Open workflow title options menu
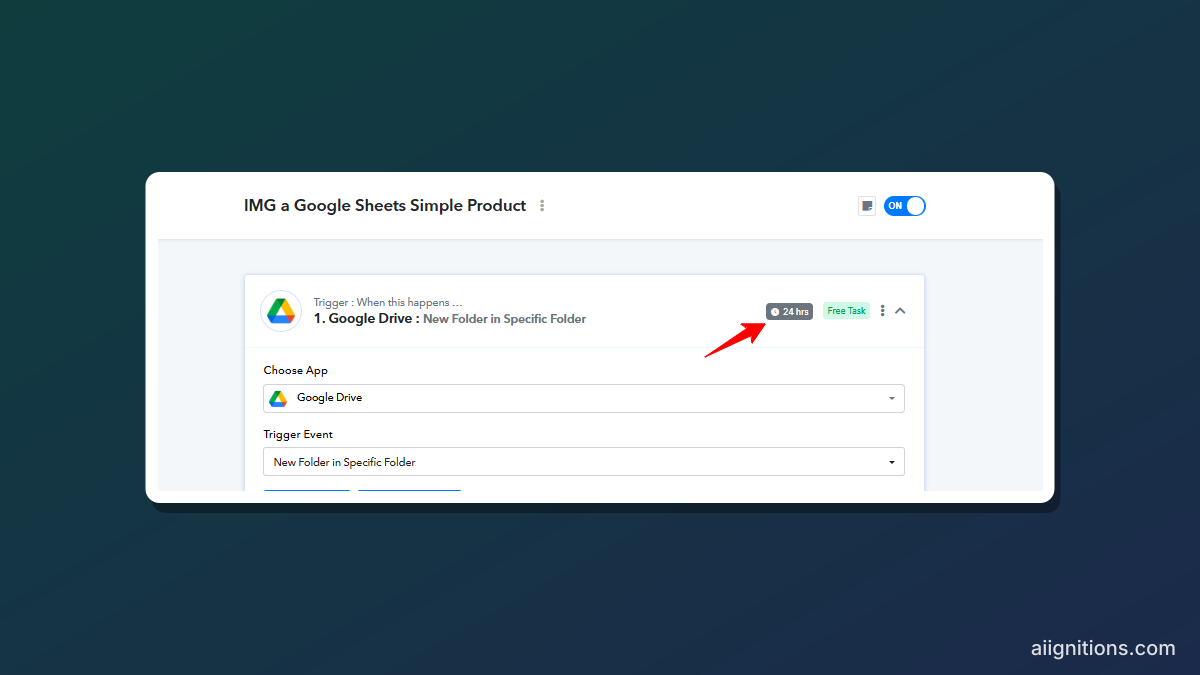 (542, 206)
